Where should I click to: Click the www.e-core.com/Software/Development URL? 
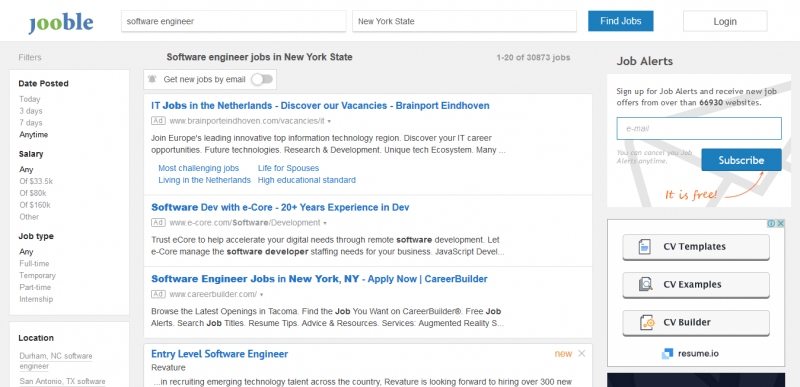pyautogui.click(x=245, y=223)
